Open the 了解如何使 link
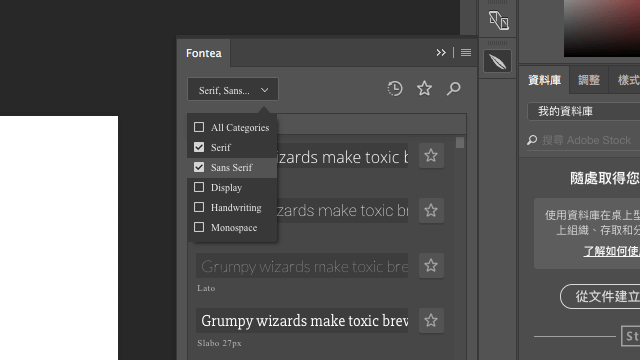640x360 pixels. [611, 251]
